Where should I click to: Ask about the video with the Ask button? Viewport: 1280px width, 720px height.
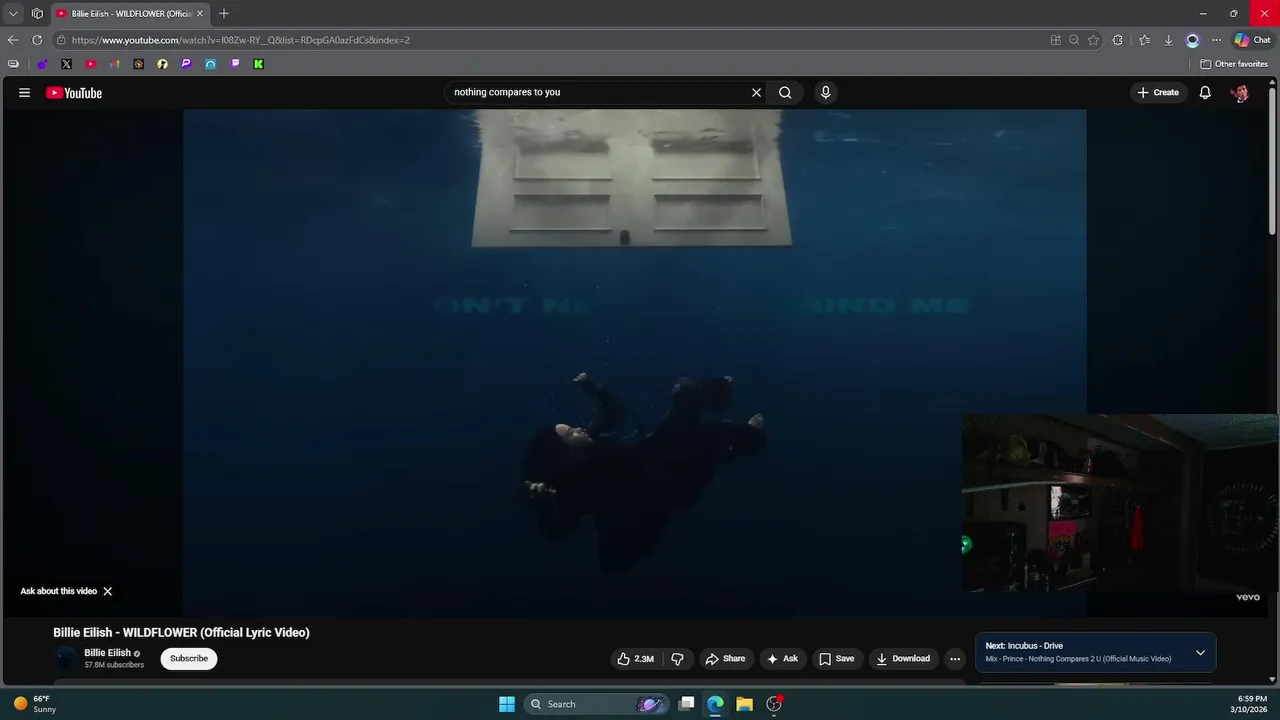tap(782, 658)
